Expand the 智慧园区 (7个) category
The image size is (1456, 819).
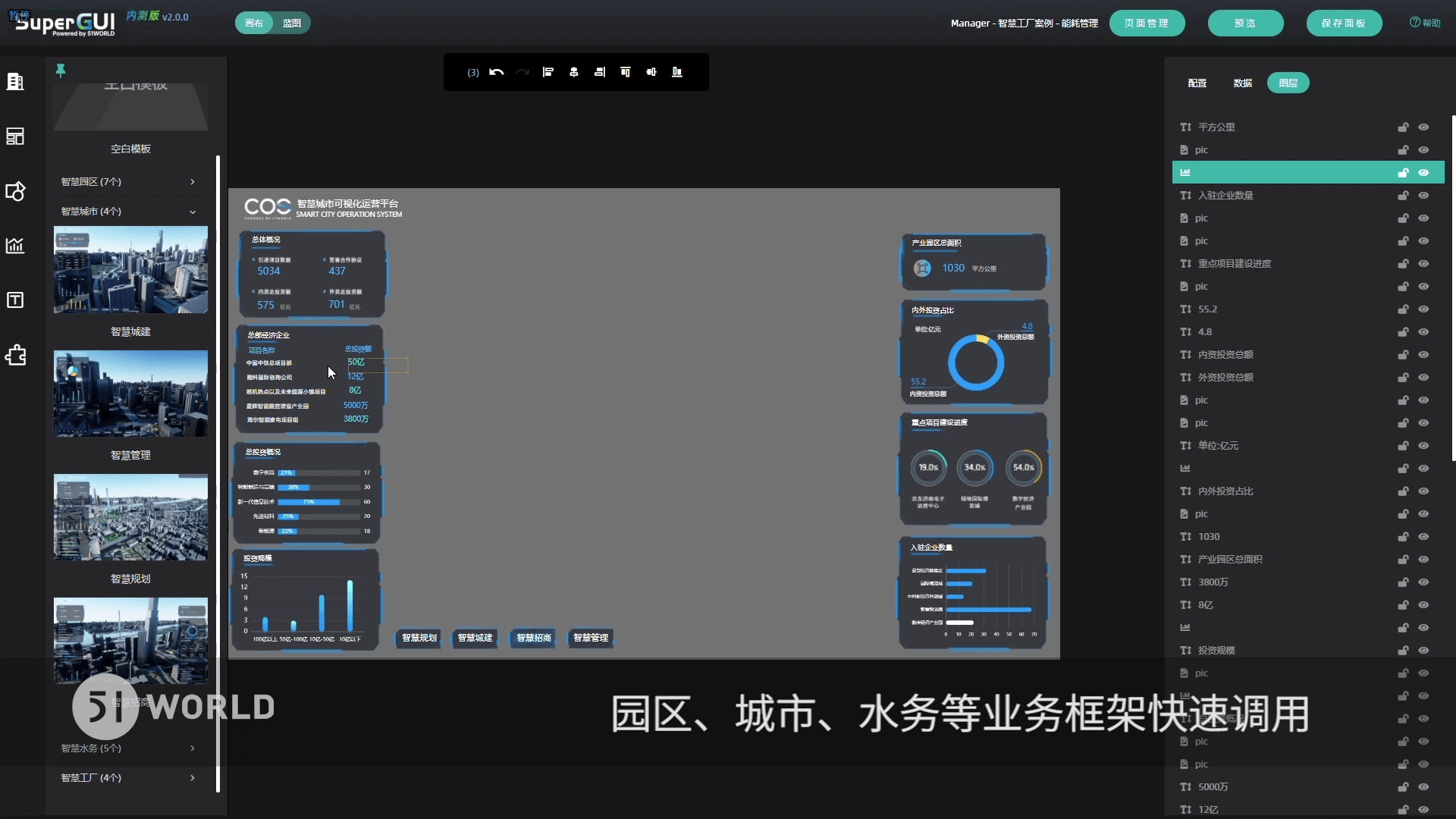pos(129,182)
